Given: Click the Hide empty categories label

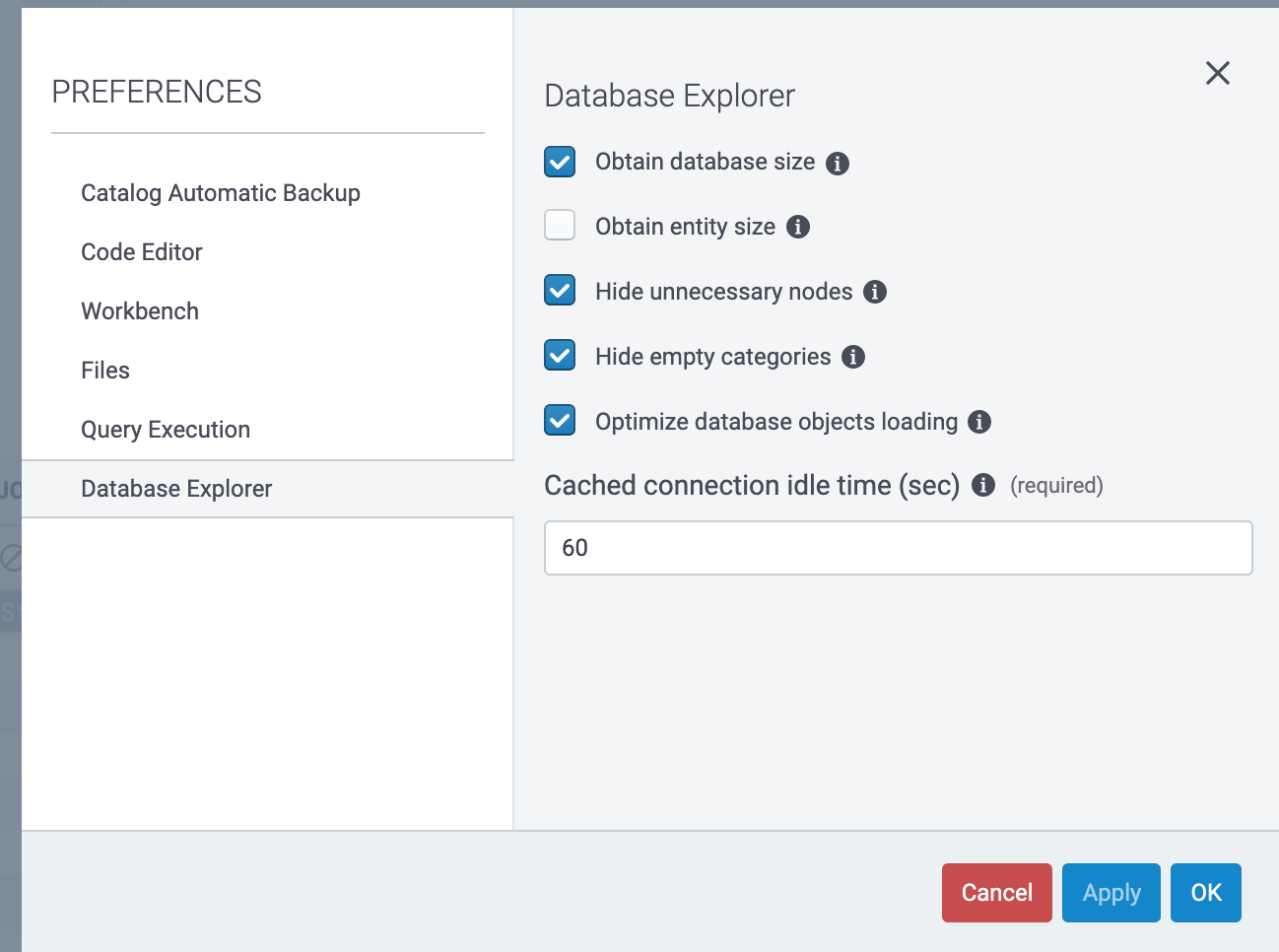Looking at the screenshot, I should 713,357.
